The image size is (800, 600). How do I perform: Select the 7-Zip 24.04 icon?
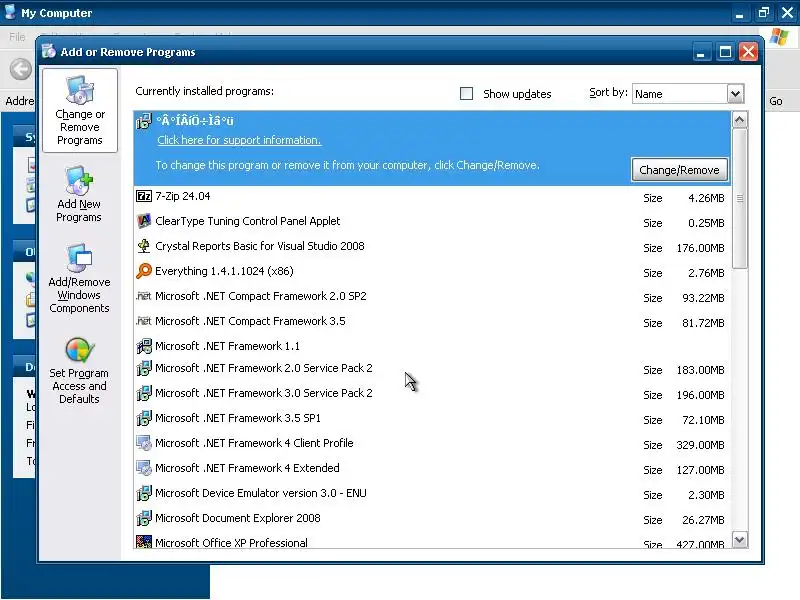pyautogui.click(x=144, y=196)
